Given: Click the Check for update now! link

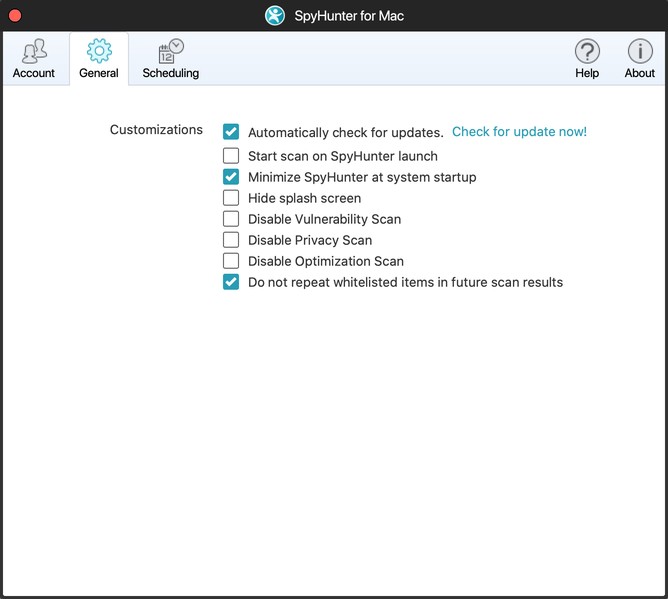Looking at the screenshot, I should (x=519, y=132).
